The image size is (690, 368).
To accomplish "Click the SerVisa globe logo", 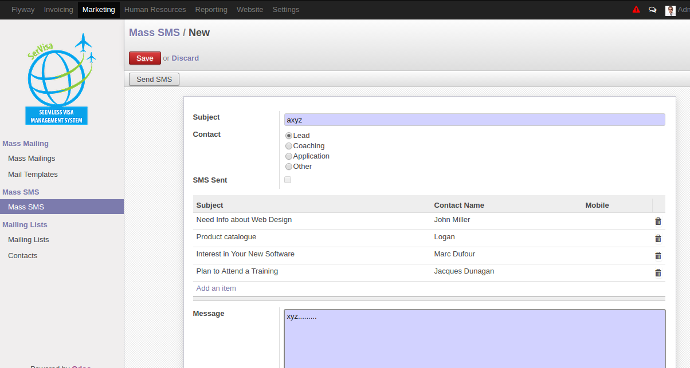I will [57, 79].
